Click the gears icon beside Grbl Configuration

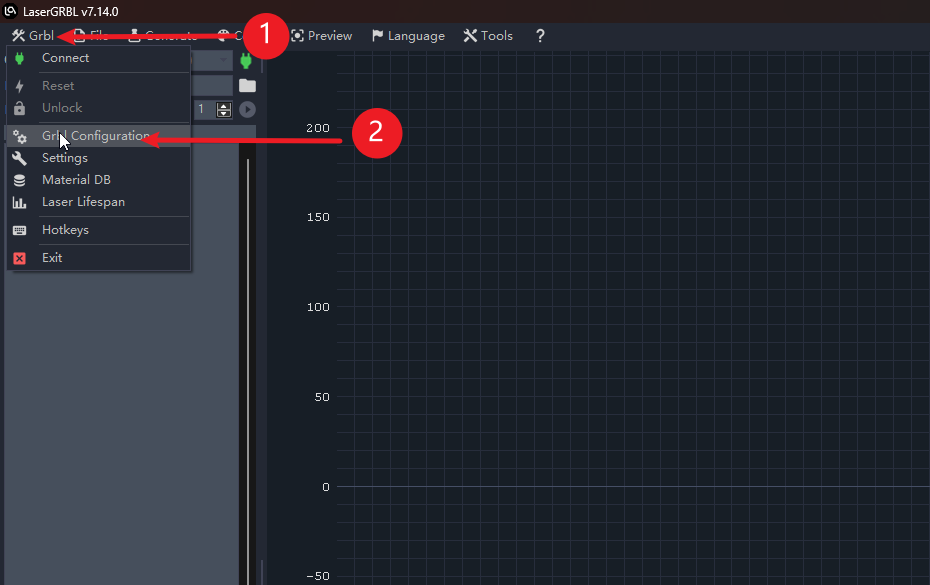click(19, 136)
